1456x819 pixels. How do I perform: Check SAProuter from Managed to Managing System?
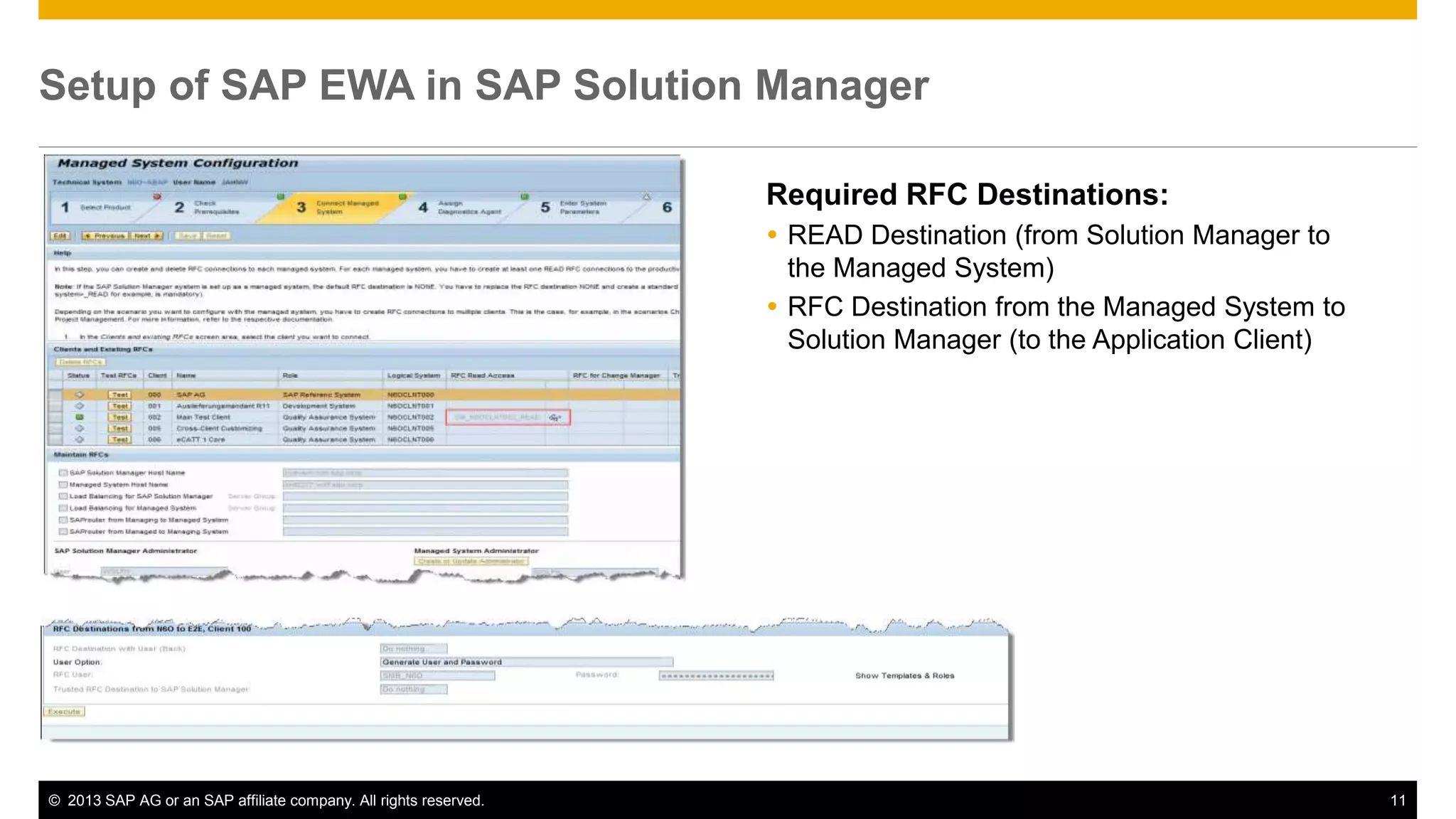click(63, 532)
